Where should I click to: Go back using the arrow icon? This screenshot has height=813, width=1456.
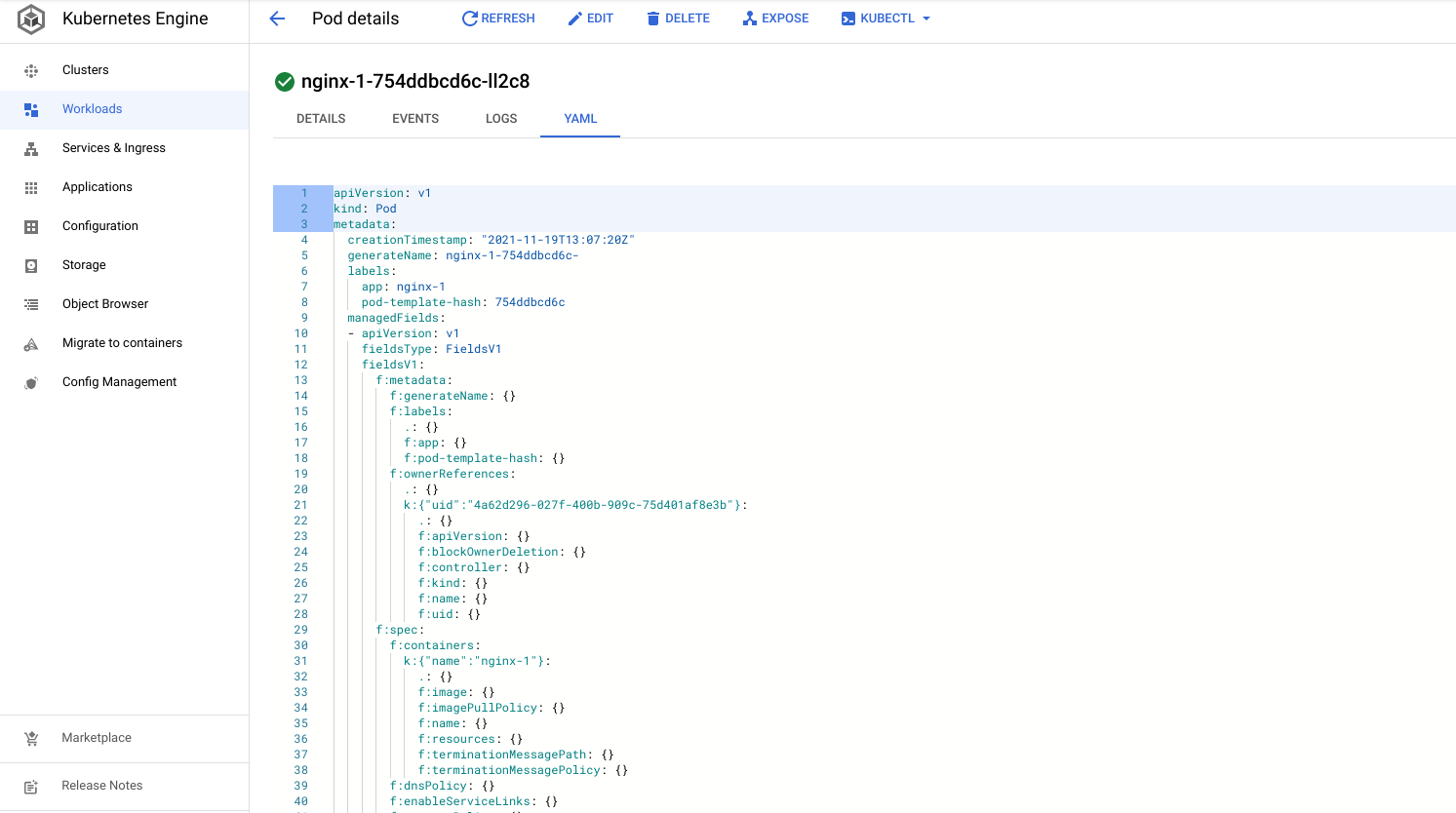coord(277,19)
